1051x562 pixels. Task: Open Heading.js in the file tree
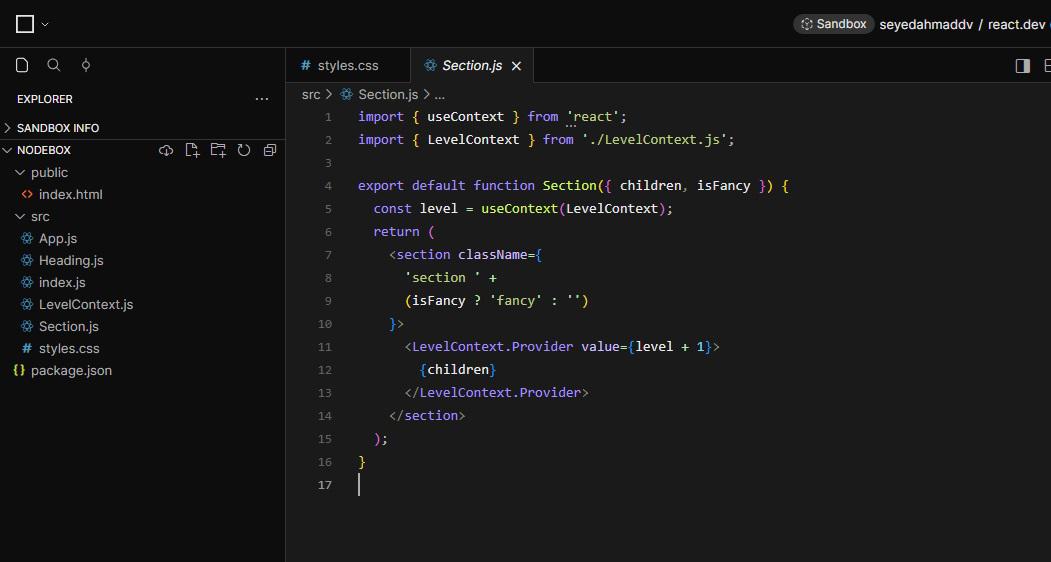click(x=71, y=260)
